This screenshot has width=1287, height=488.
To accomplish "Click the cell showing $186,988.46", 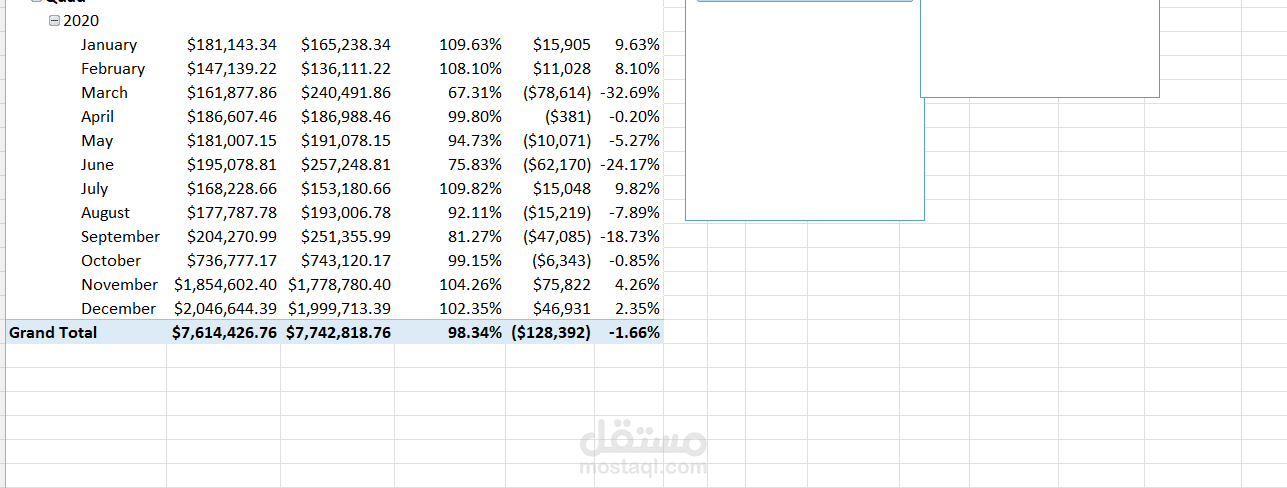I will (346, 117).
